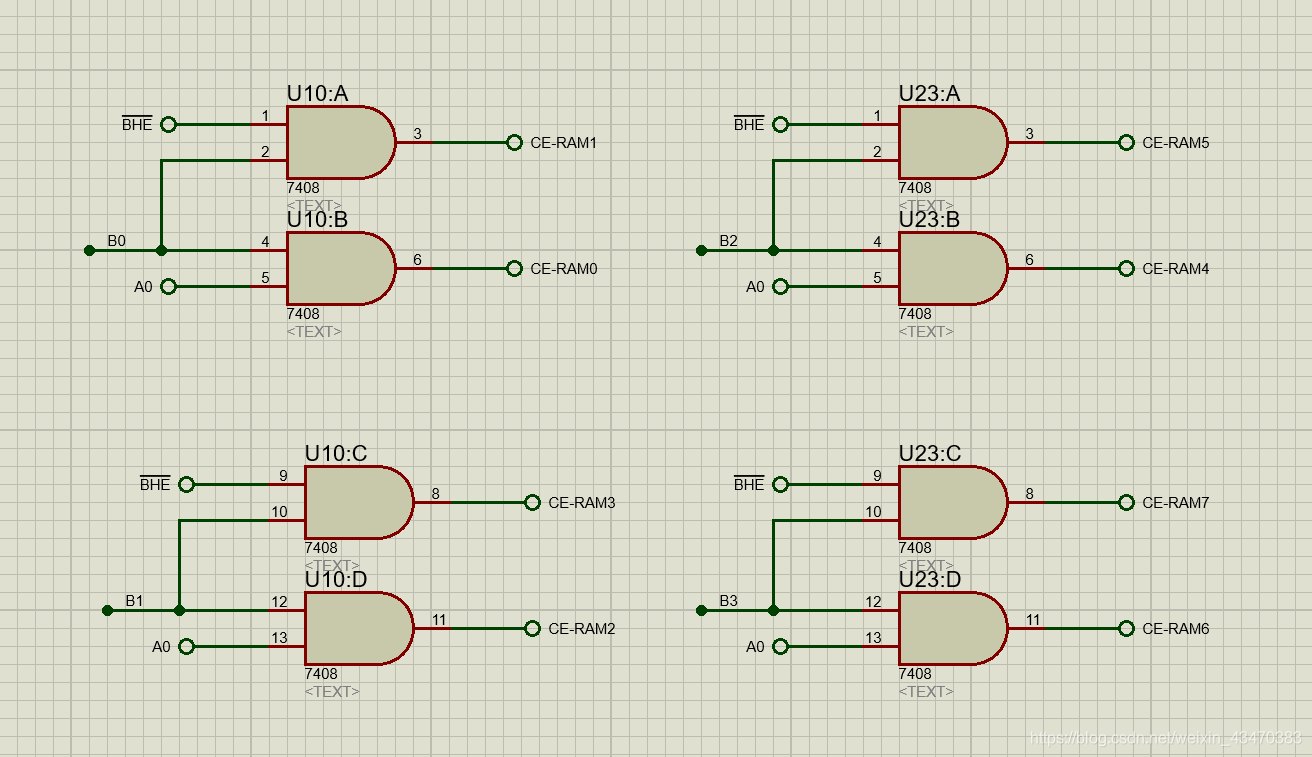Click the 7408 value label below U10:D
The height and width of the screenshot is (757, 1312).
click(321, 674)
